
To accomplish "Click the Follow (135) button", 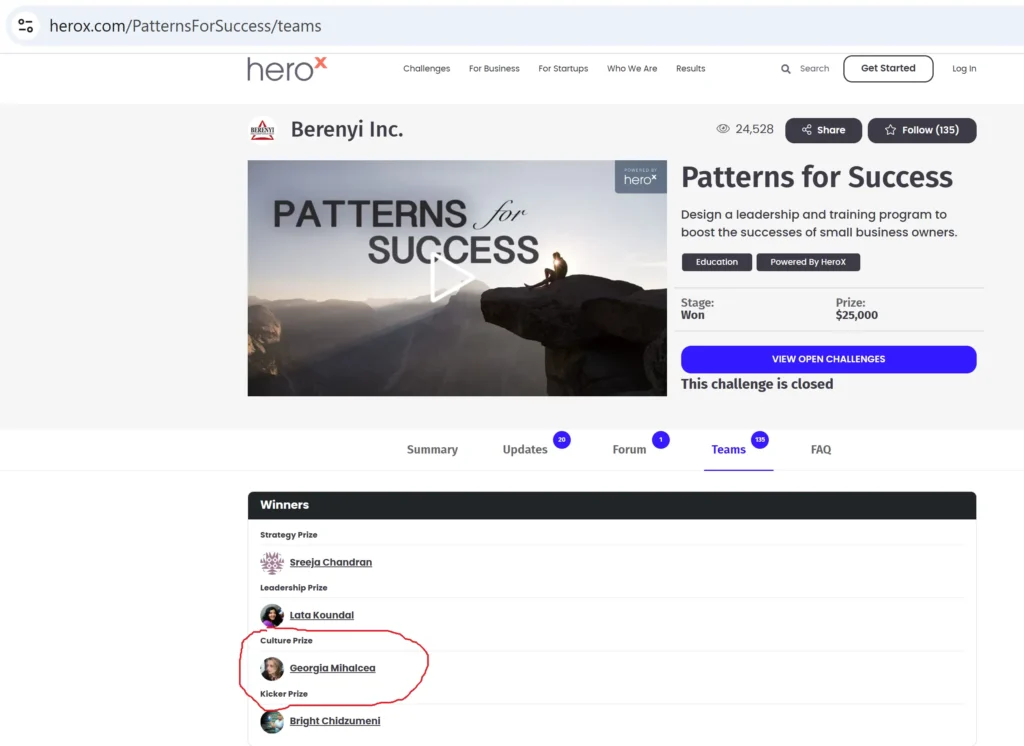I will [x=922, y=130].
